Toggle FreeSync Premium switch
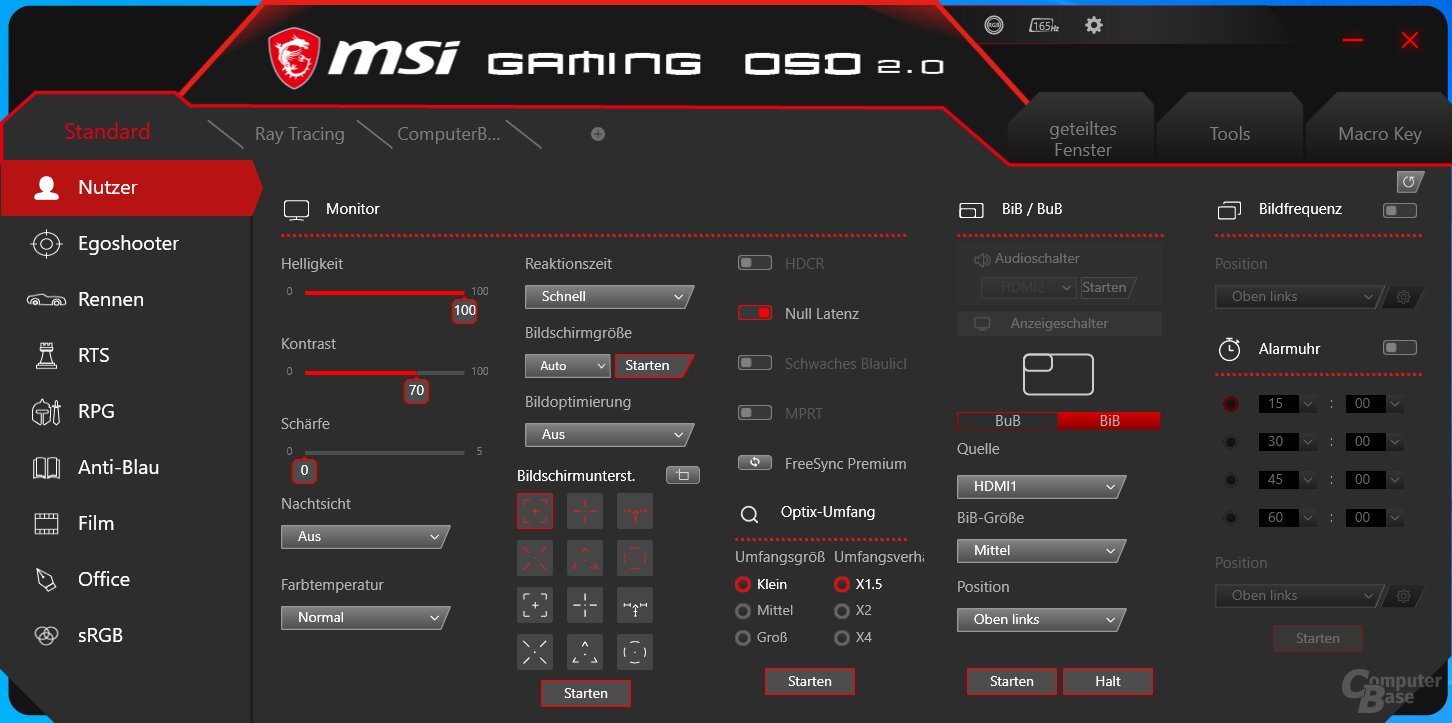 (755, 463)
